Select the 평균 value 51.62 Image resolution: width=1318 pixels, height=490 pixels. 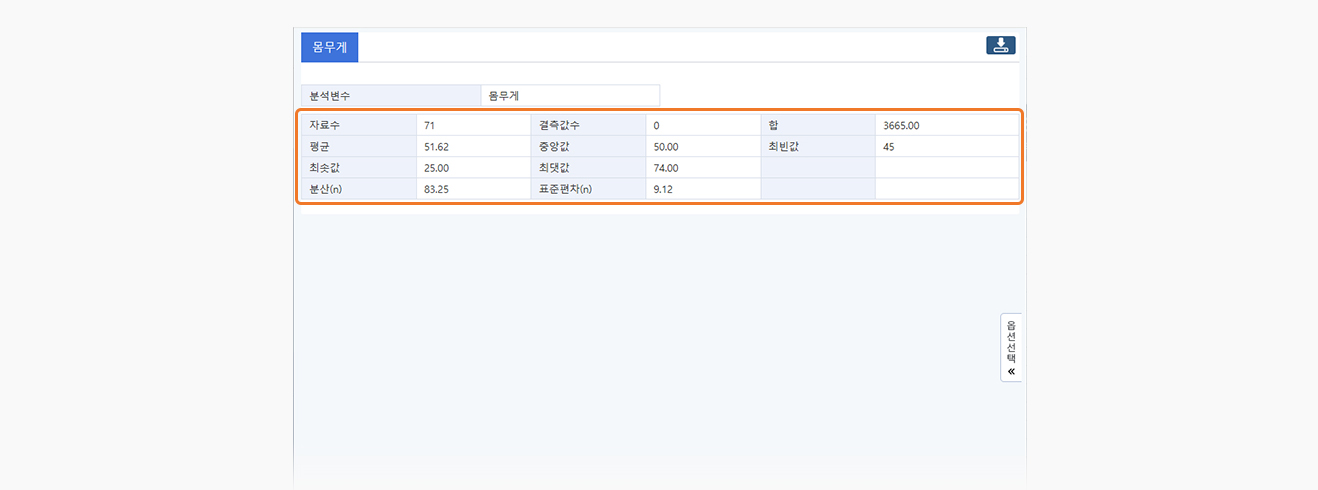click(472, 147)
